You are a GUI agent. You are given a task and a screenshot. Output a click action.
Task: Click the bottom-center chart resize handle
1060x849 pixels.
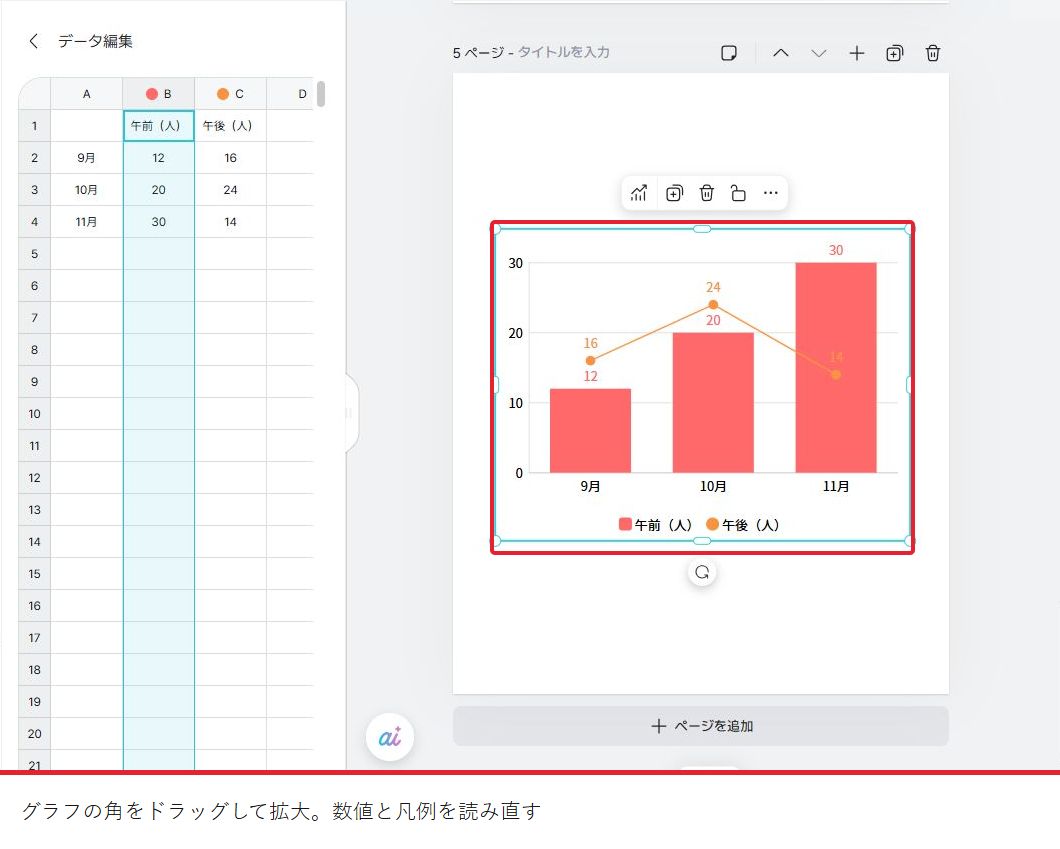702,541
